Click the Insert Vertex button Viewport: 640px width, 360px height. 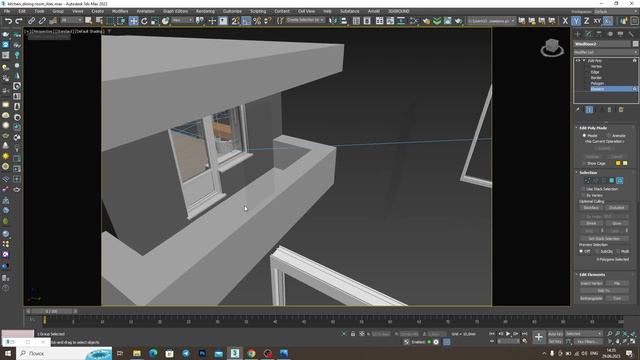[591, 283]
